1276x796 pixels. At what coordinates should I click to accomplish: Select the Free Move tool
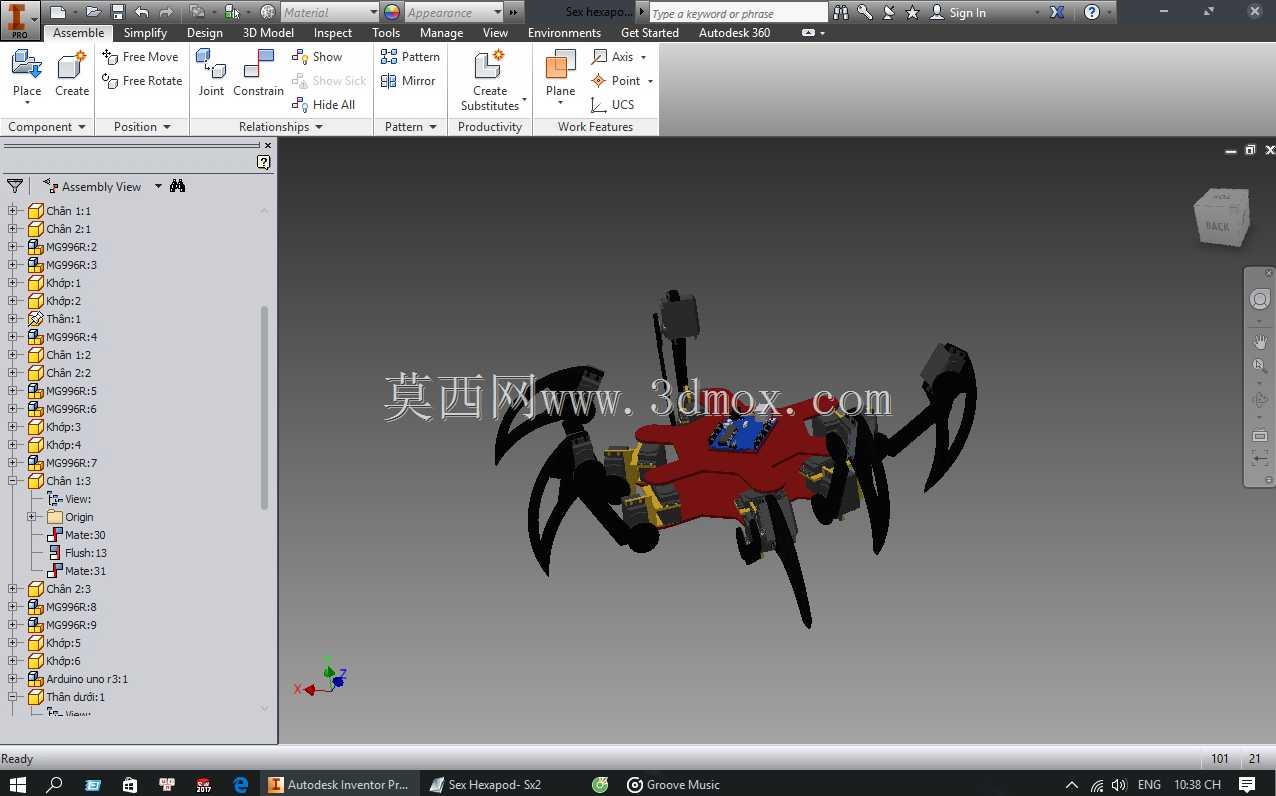(141, 57)
